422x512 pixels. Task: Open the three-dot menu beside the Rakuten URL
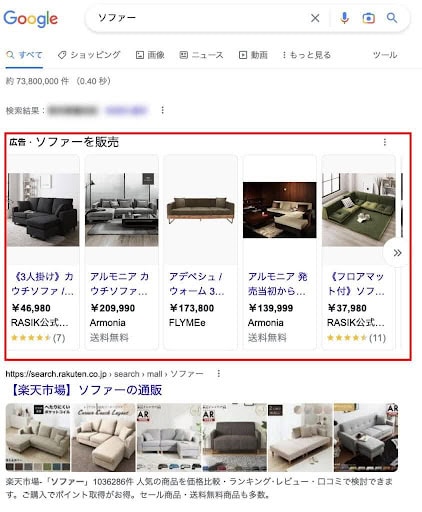click(x=219, y=374)
